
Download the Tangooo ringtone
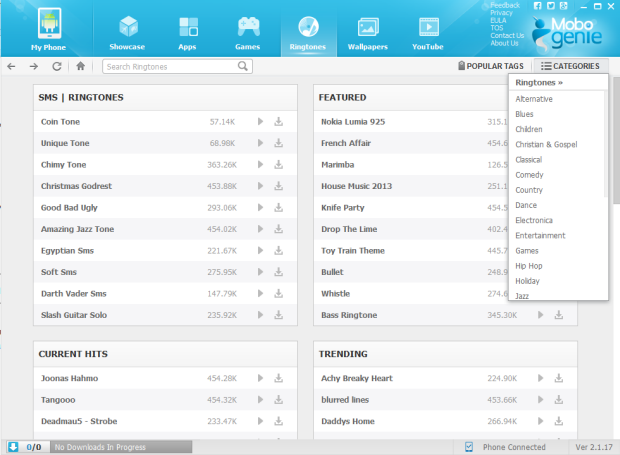[279, 400]
